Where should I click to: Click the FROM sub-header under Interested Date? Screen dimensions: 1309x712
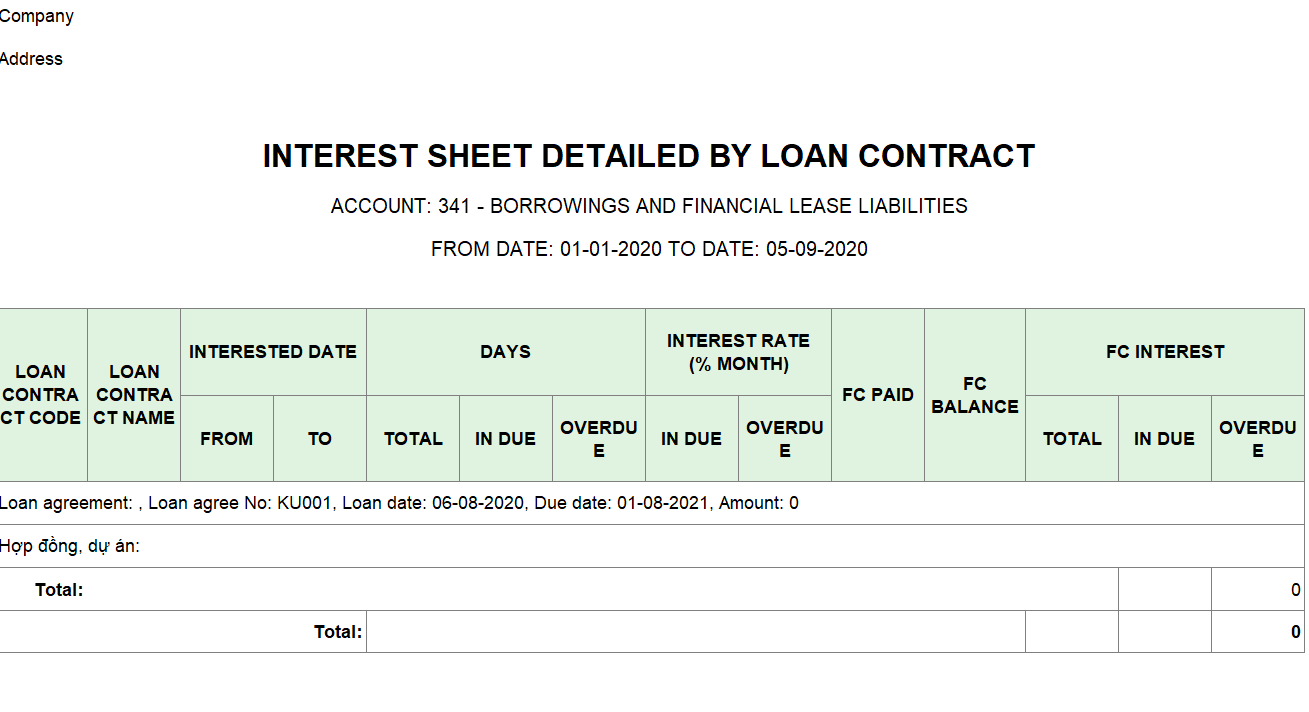[x=227, y=438]
